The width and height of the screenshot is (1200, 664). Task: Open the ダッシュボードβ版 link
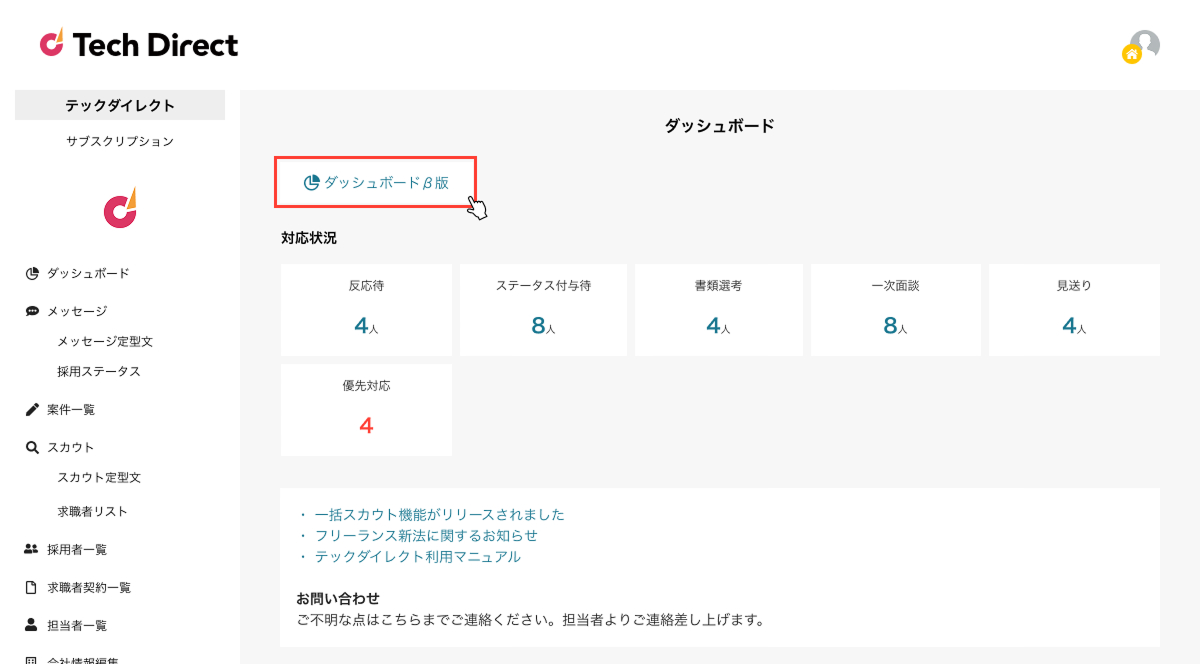point(376,182)
